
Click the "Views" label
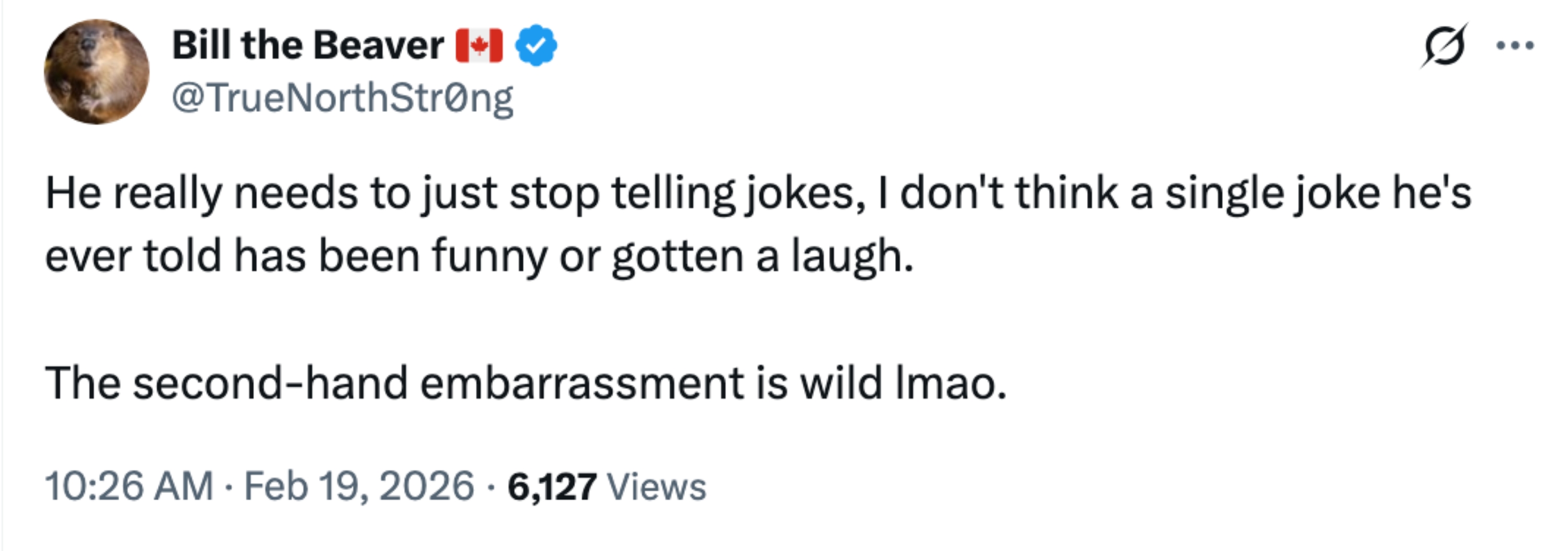(657, 487)
